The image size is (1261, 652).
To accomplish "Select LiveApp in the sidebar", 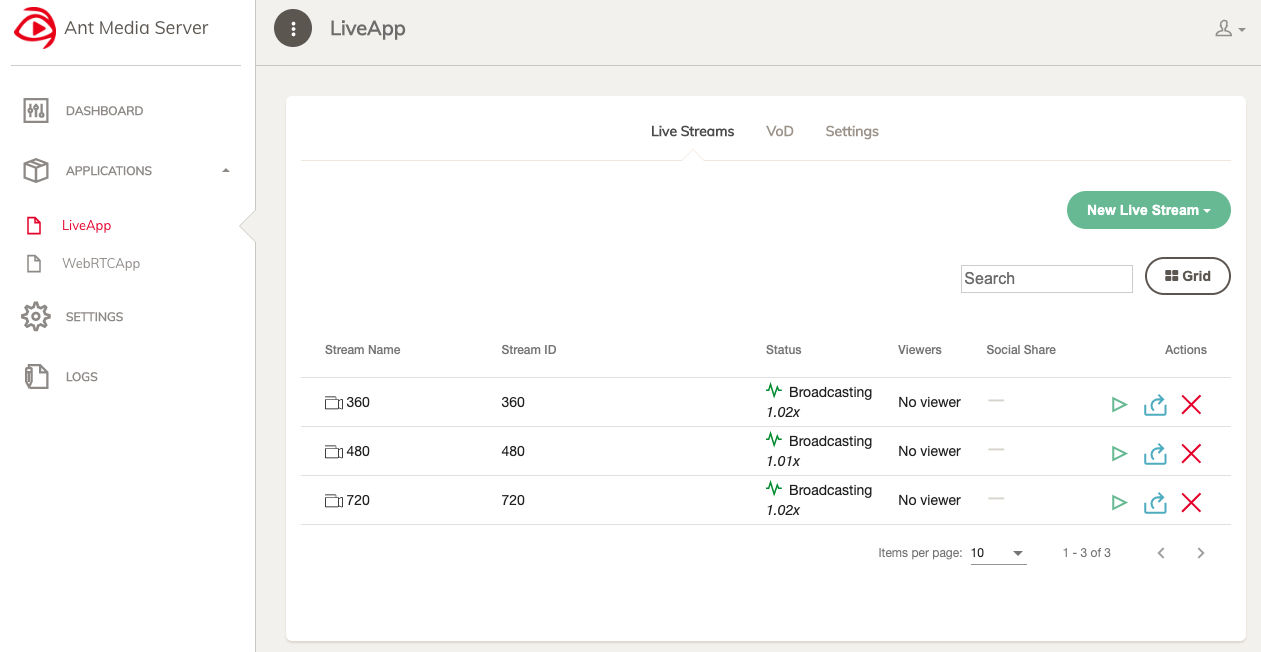I will click(86, 226).
